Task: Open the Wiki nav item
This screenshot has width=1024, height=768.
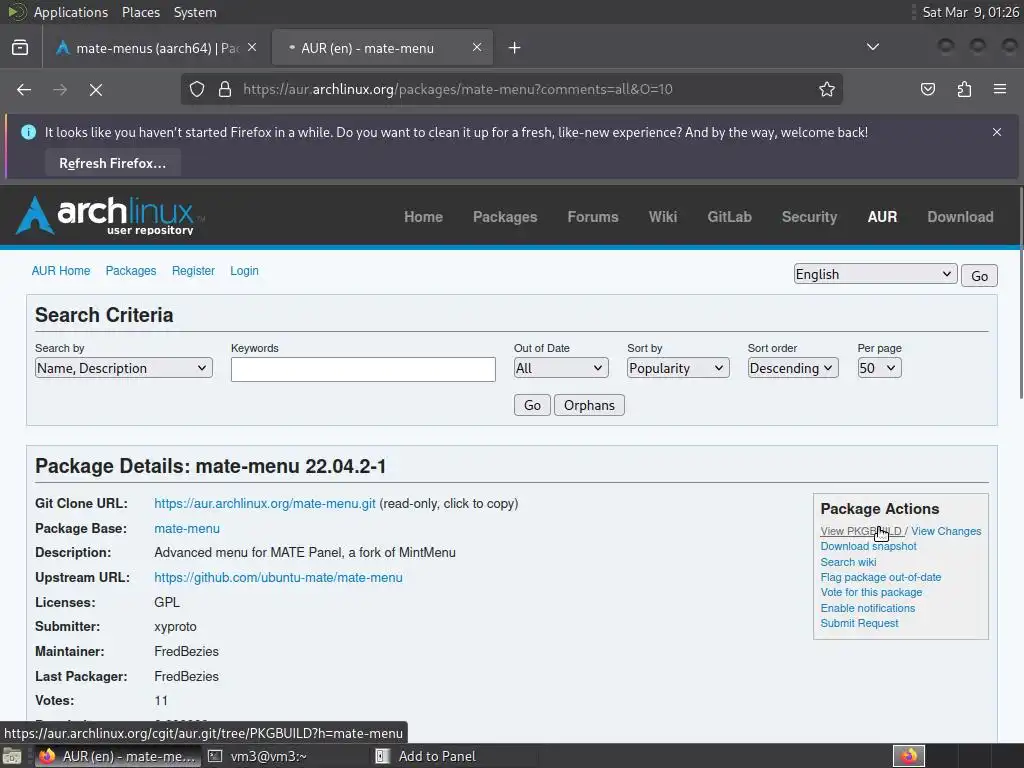Action: tap(662, 217)
